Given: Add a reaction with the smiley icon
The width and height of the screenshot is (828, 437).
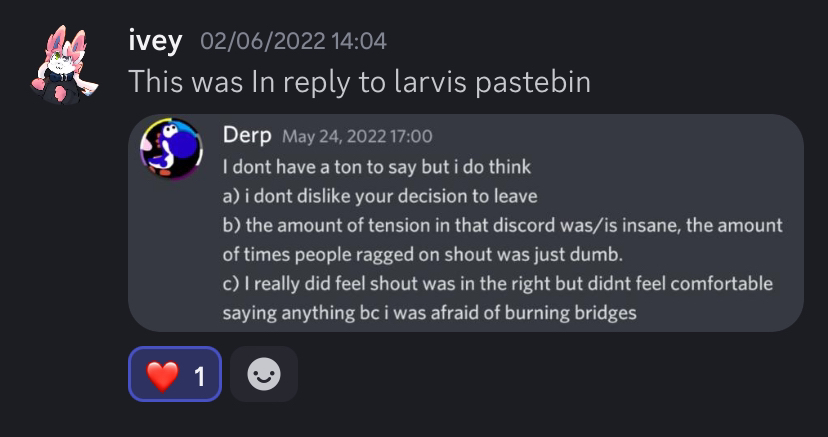Looking at the screenshot, I should pyautogui.click(x=264, y=374).
